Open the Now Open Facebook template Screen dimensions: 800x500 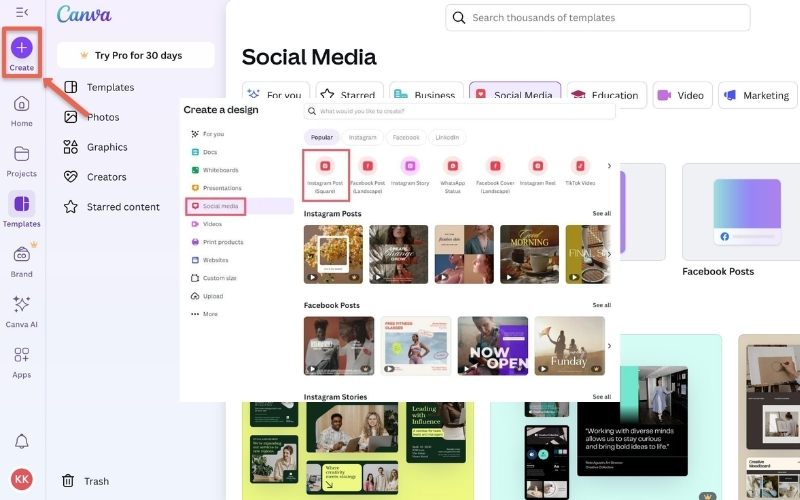pos(493,346)
